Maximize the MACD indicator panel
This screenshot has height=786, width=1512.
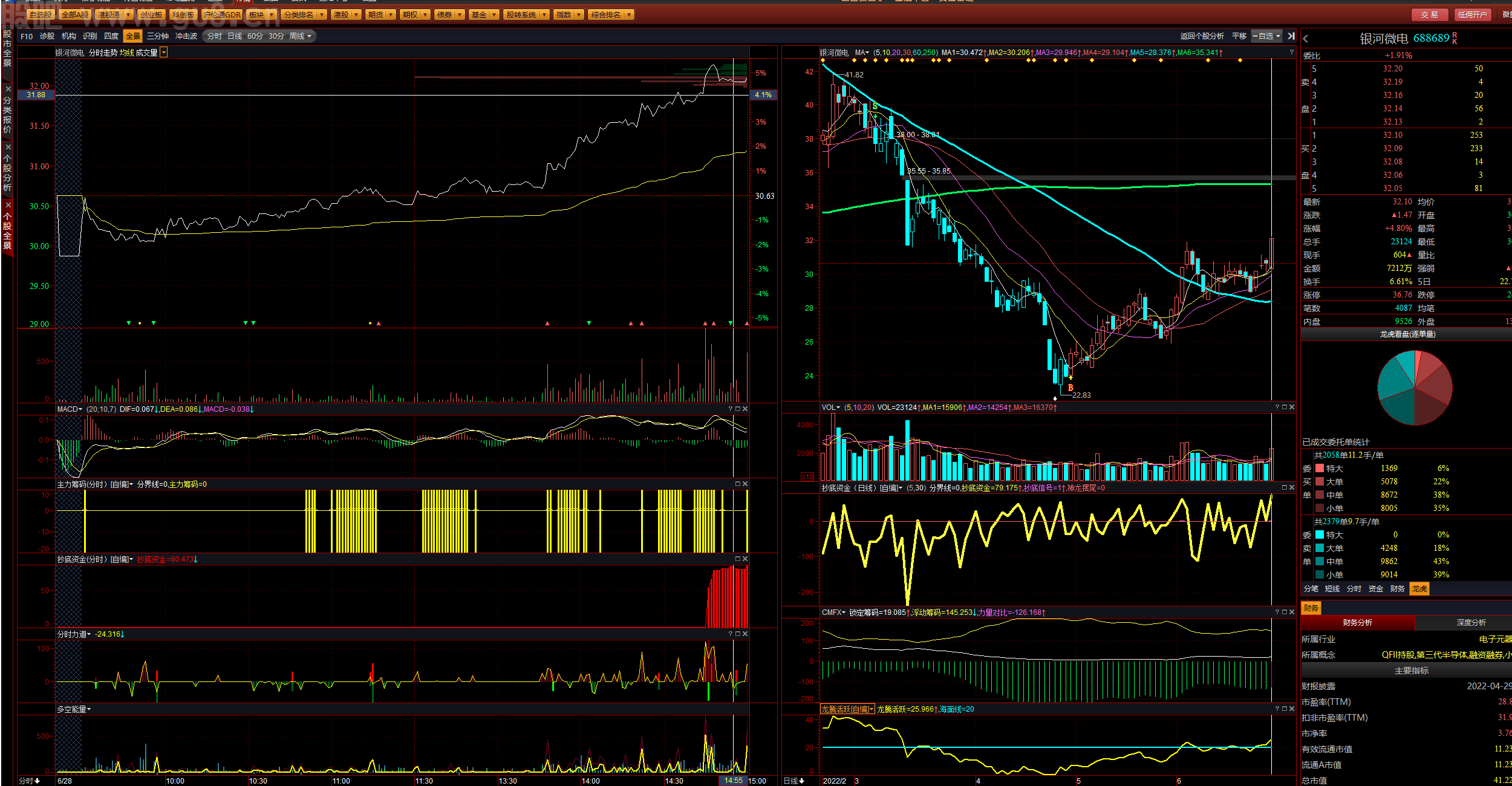coord(738,409)
